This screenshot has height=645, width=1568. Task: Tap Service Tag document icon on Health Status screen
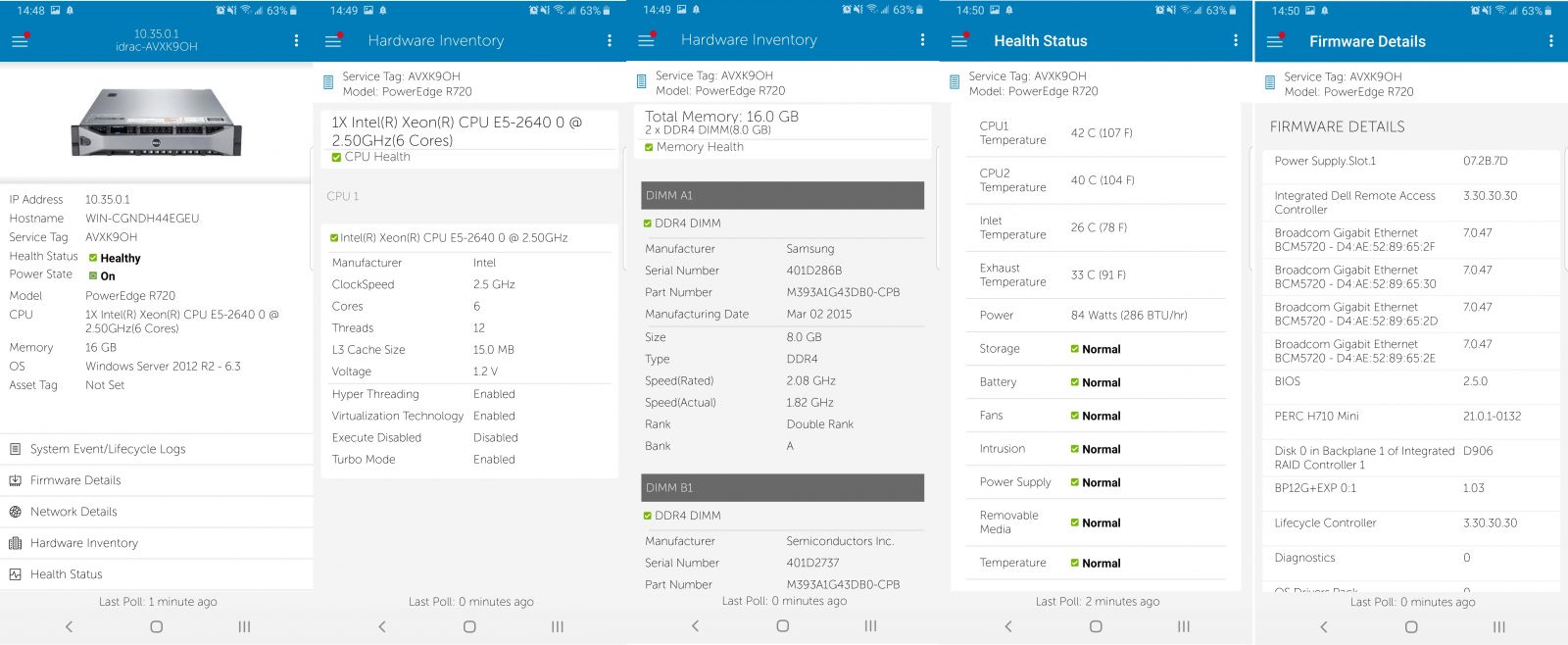pos(955,83)
